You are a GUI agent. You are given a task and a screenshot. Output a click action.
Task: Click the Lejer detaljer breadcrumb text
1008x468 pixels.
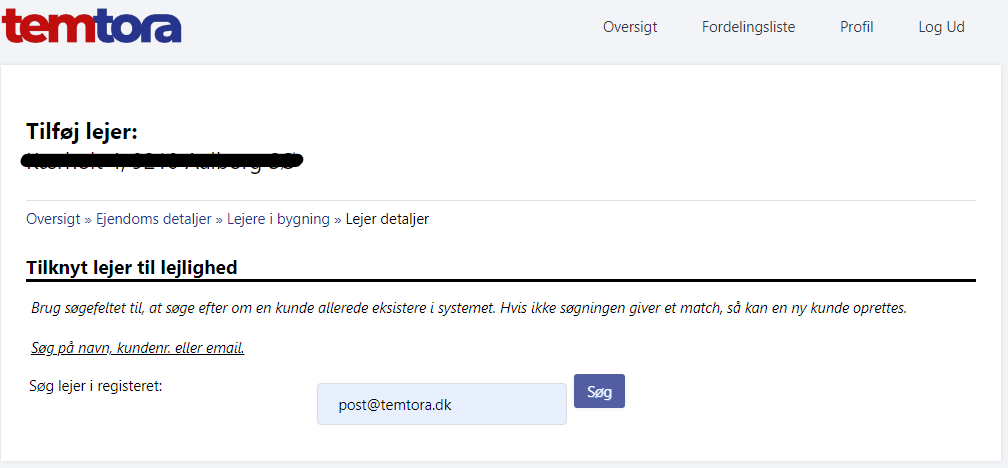[387, 219]
